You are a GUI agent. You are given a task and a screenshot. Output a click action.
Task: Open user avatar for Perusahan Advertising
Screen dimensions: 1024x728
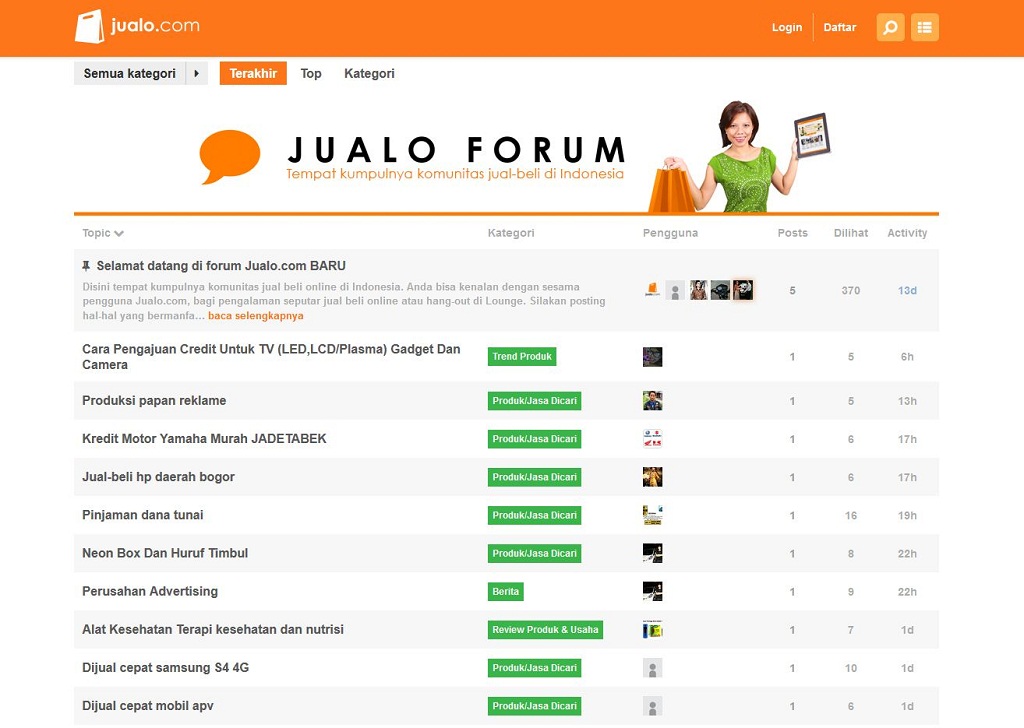click(x=652, y=592)
